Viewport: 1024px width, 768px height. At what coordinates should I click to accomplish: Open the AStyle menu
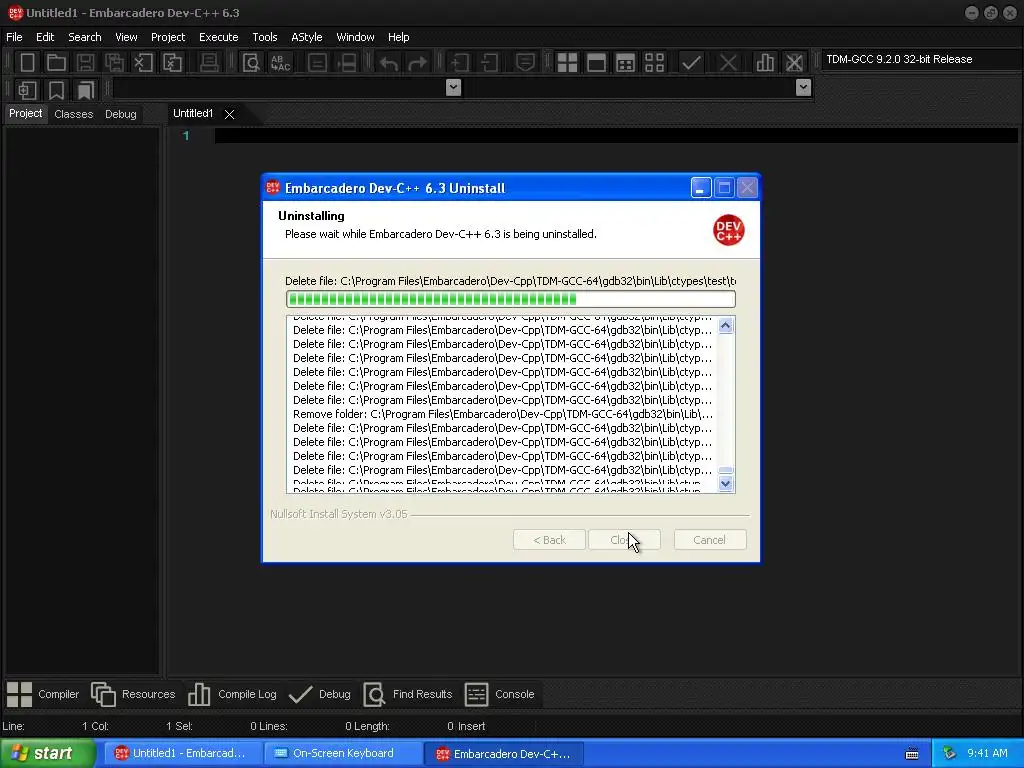click(307, 37)
